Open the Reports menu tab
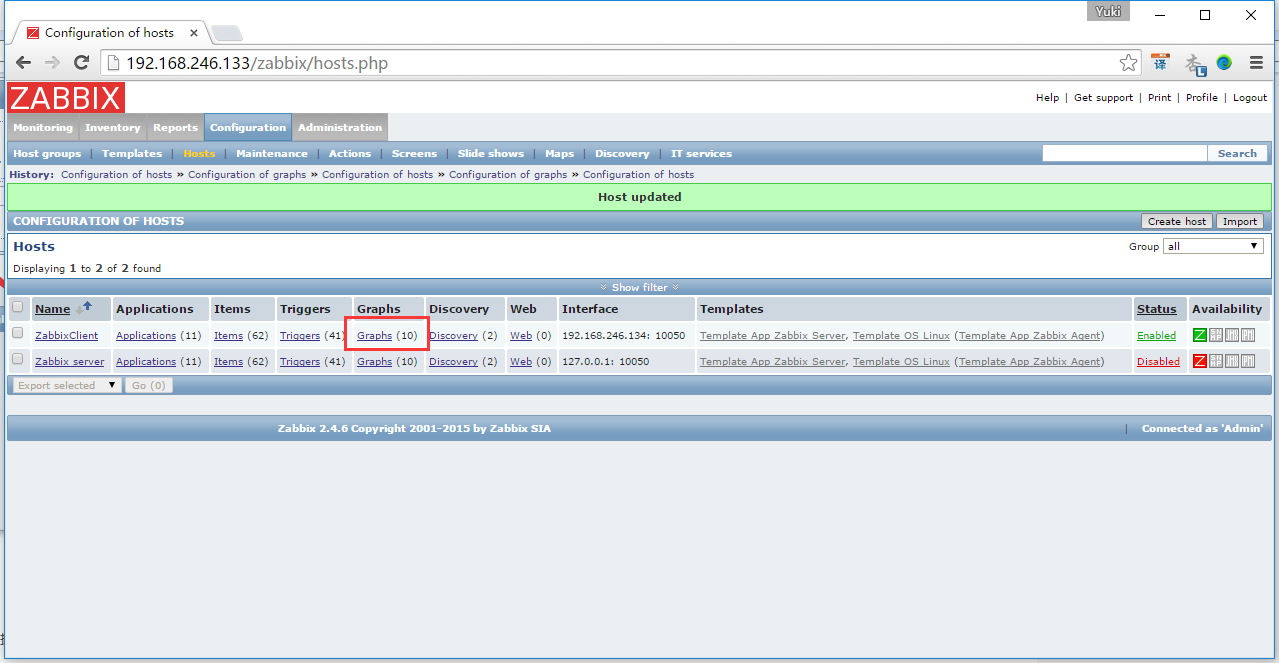This screenshot has height=663, width=1279. [x=176, y=128]
